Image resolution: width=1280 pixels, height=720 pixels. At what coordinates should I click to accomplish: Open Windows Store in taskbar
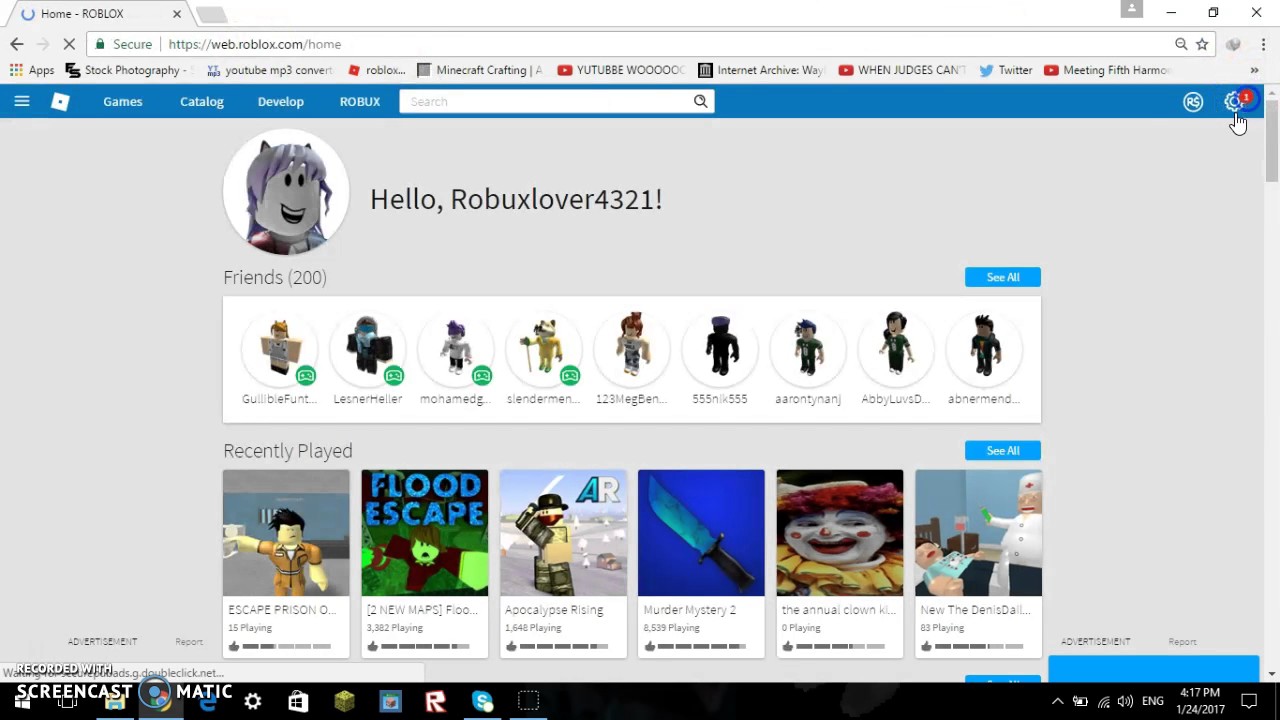[298, 702]
